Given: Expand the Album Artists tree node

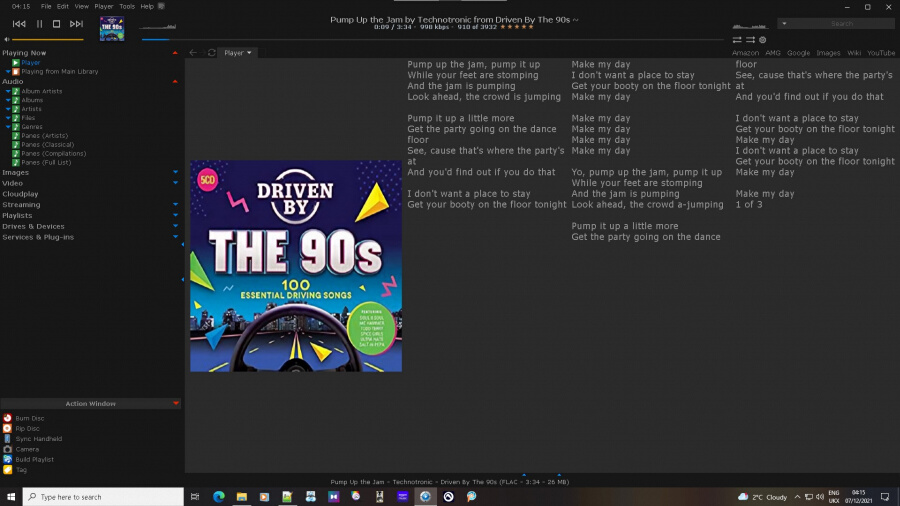Looking at the screenshot, I should (x=8, y=91).
